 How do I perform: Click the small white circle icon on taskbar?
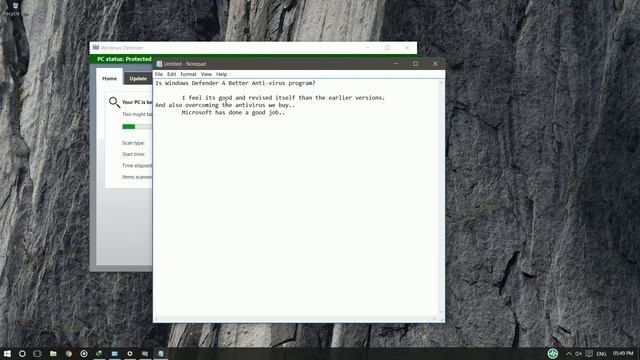click(x=130, y=353)
